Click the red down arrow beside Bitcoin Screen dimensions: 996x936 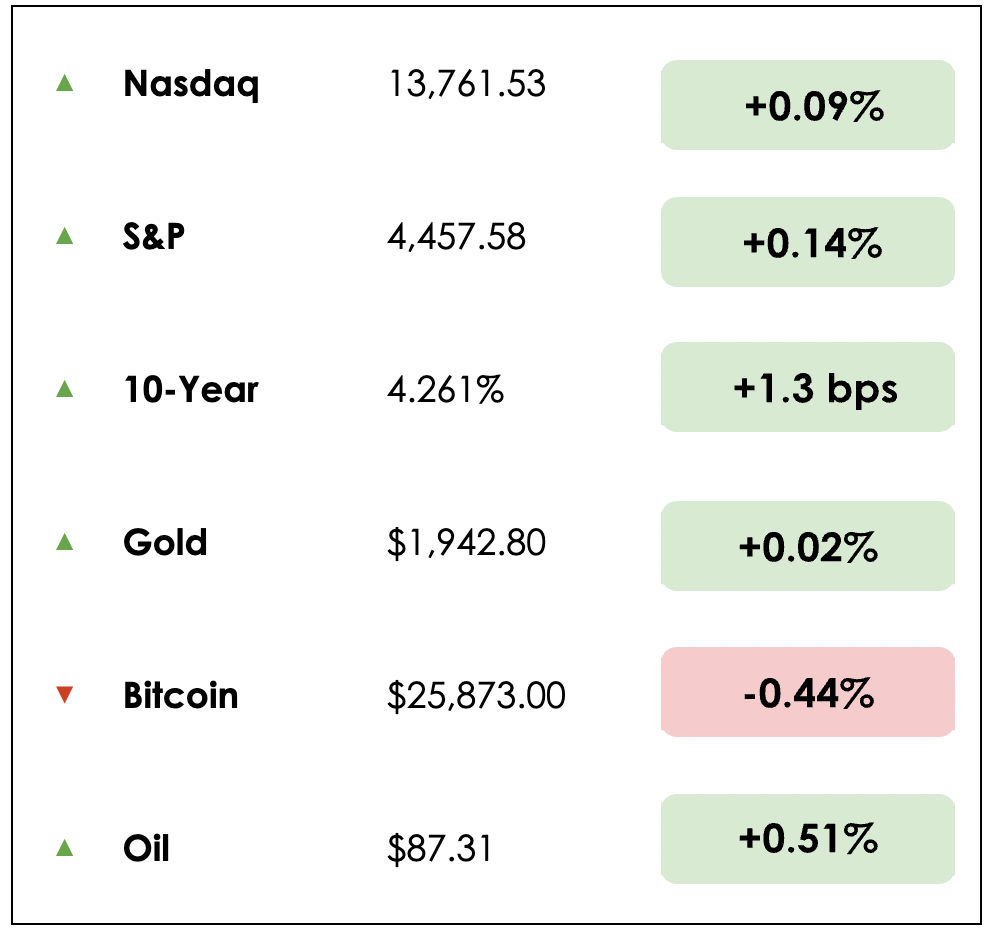pyautogui.click(x=65, y=695)
